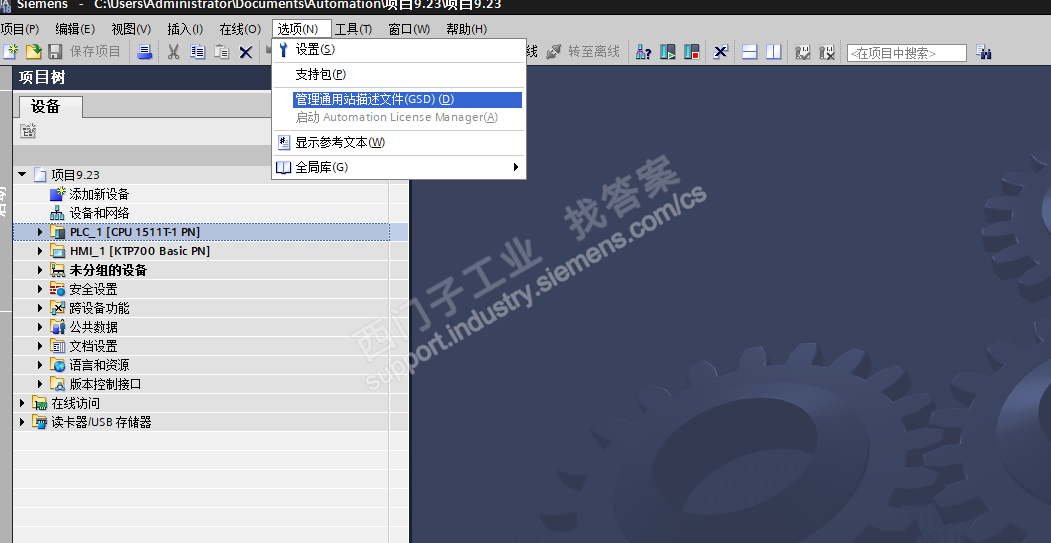This screenshot has height=543, width=1051.
Task: Click the plug icon with checkmark
Action: coord(802,52)
